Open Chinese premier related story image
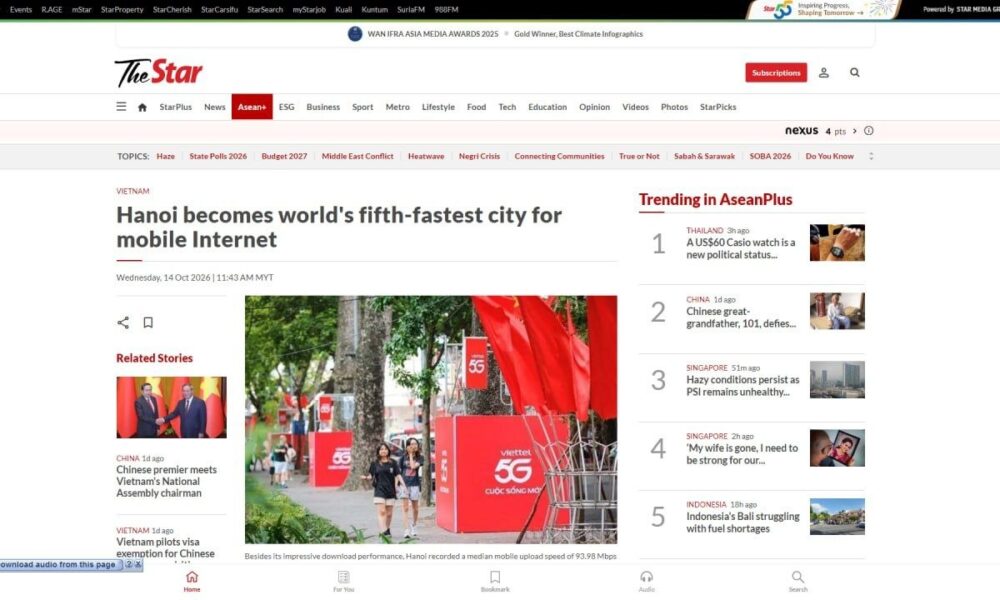 pyautogui.click(x=171, y=407)
